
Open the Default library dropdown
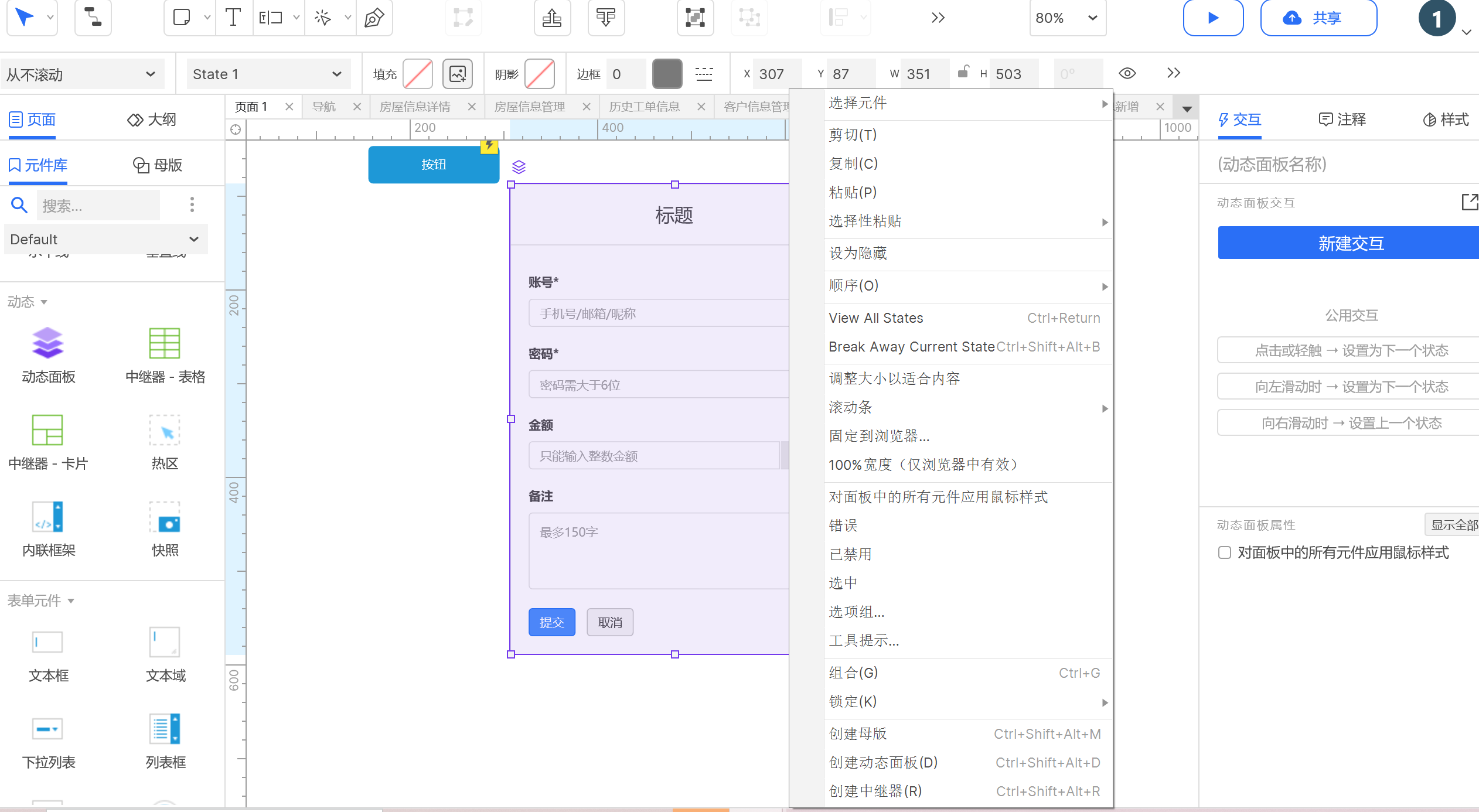click(x=105, y=239)
